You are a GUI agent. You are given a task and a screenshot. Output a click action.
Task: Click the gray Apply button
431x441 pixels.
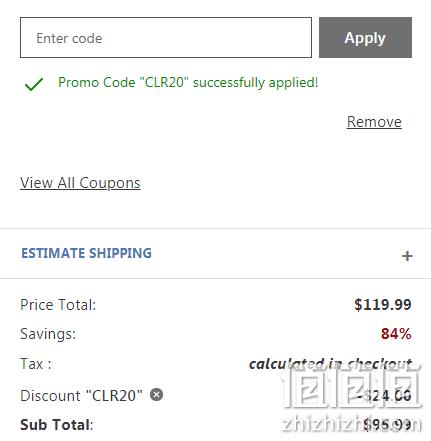coord(365,38)
